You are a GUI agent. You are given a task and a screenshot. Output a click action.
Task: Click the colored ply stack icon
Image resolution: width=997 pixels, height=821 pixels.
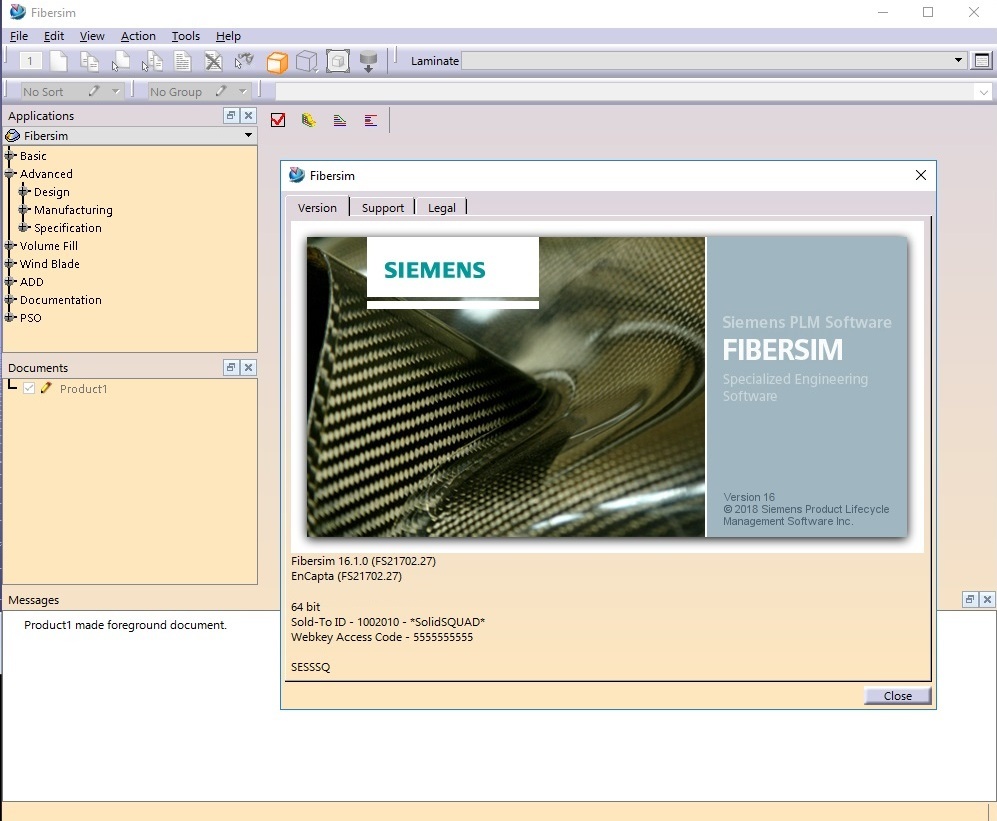coord(309,120)
